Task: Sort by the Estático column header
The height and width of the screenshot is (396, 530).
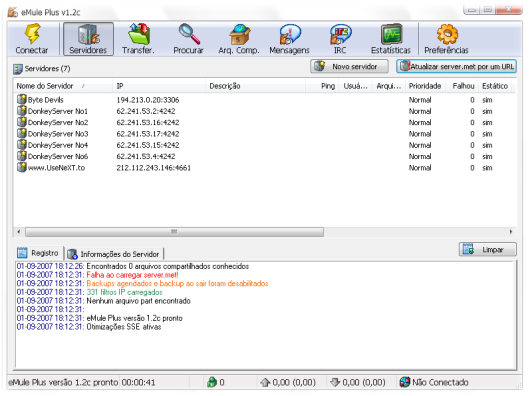Action: click(495, 86)
